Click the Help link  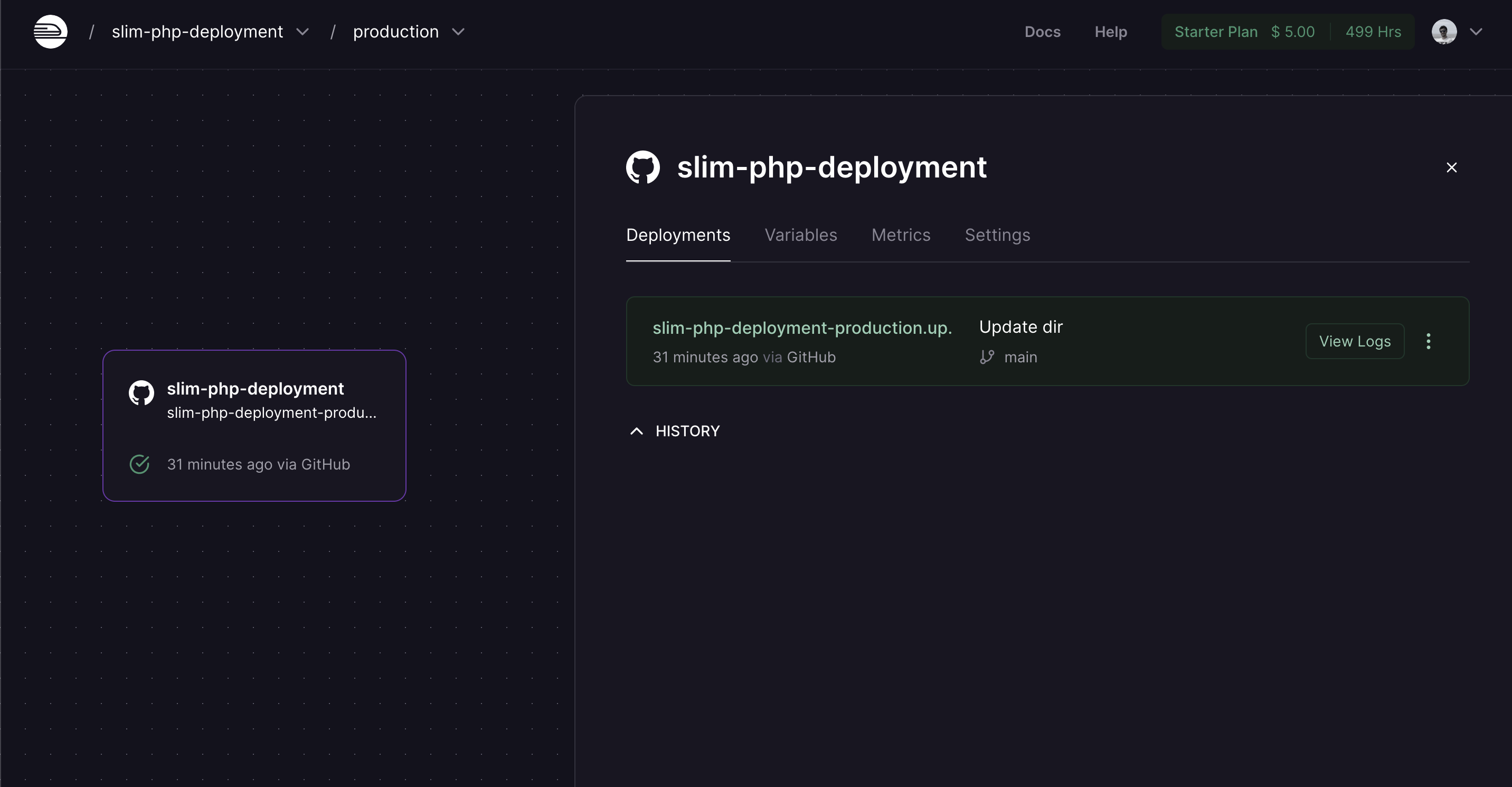(1111, 32)
